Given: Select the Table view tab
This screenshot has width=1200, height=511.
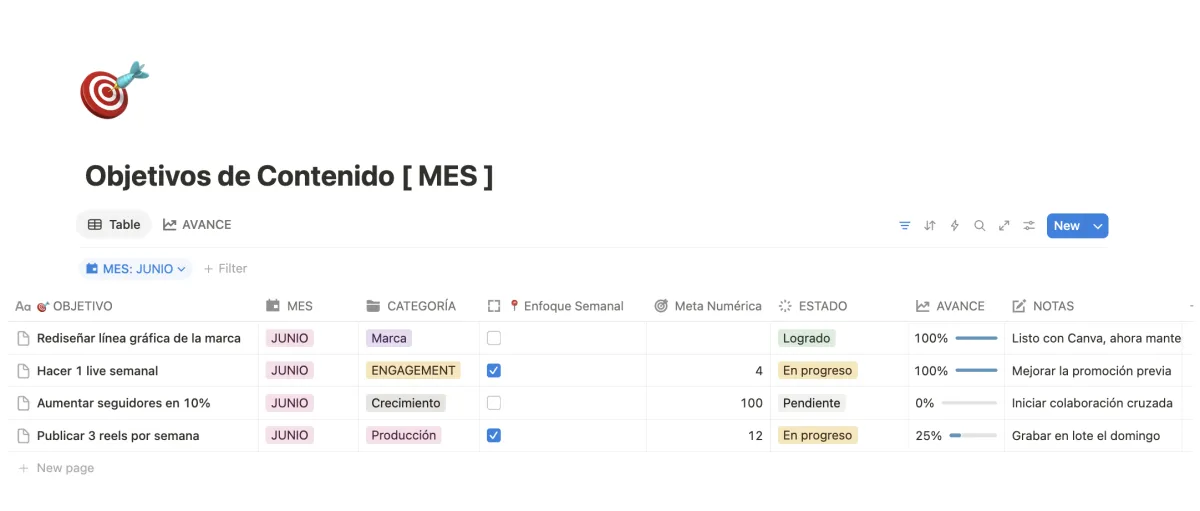Looking at the screenshot, I should (114, 225).
